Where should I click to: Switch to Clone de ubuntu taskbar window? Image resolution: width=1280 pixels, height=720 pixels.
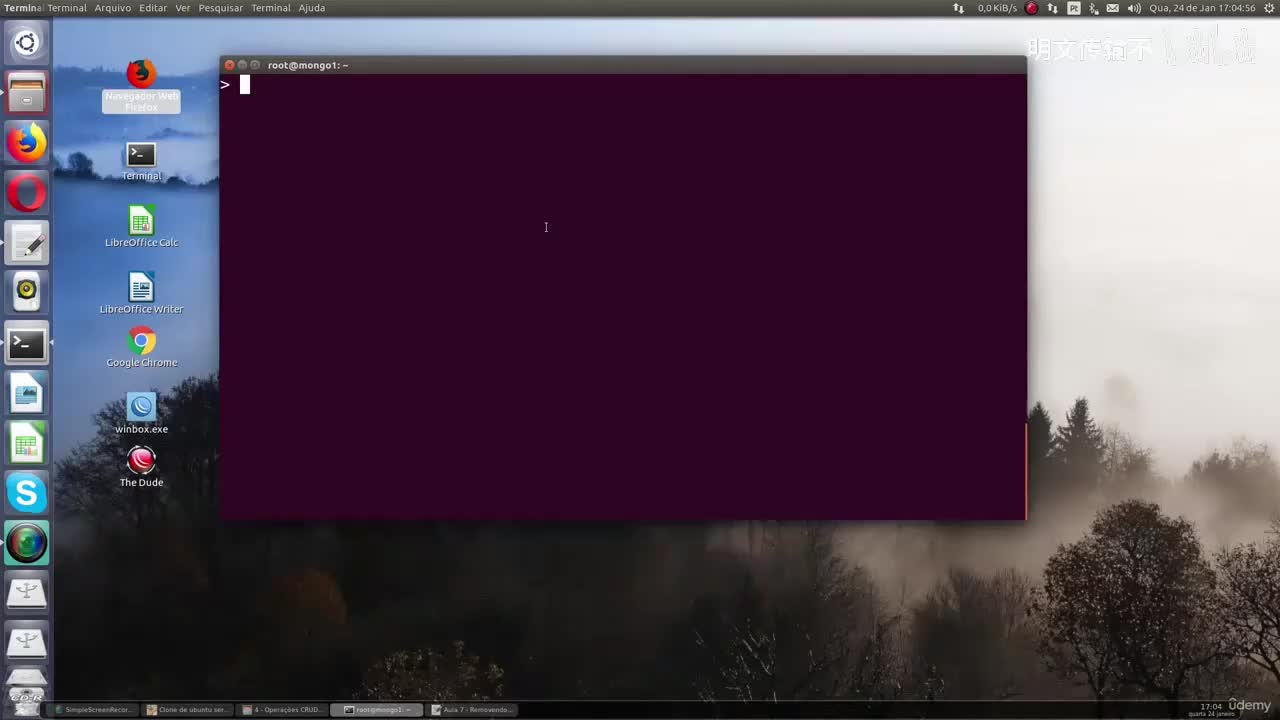click(x=187, y=710)
